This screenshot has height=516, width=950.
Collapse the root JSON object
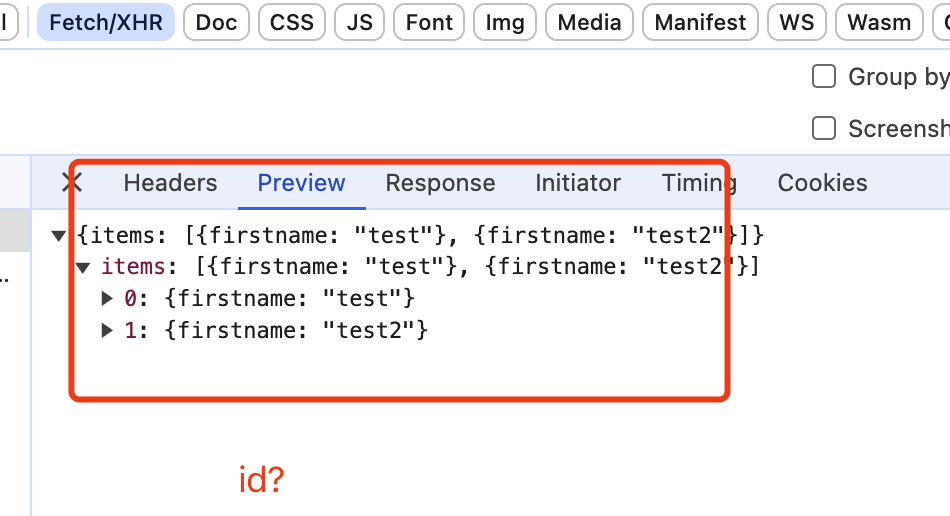[x=59, y=236]
